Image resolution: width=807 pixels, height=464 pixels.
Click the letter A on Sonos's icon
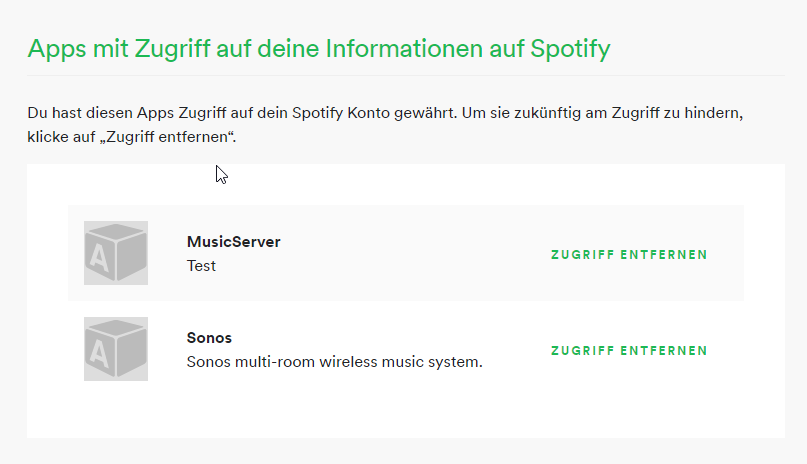pyautogui.click(x=99, y=356)
